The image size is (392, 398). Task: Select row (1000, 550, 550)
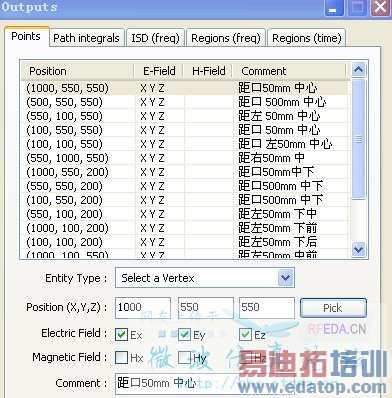(185, 88)
